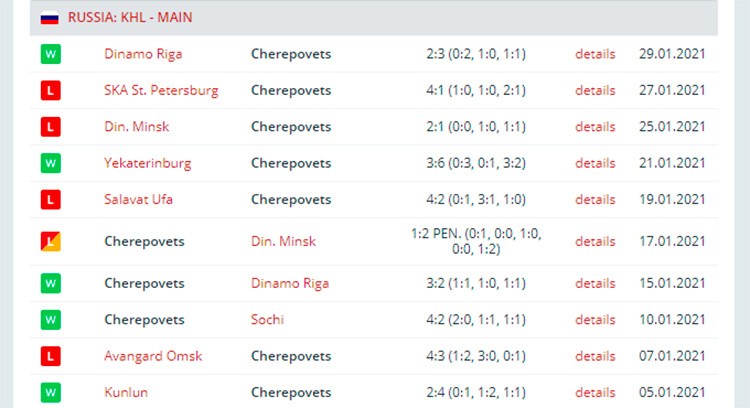Click the W badge for the Dinamo Riga away match
750x408 pixels.
point(51,54)
